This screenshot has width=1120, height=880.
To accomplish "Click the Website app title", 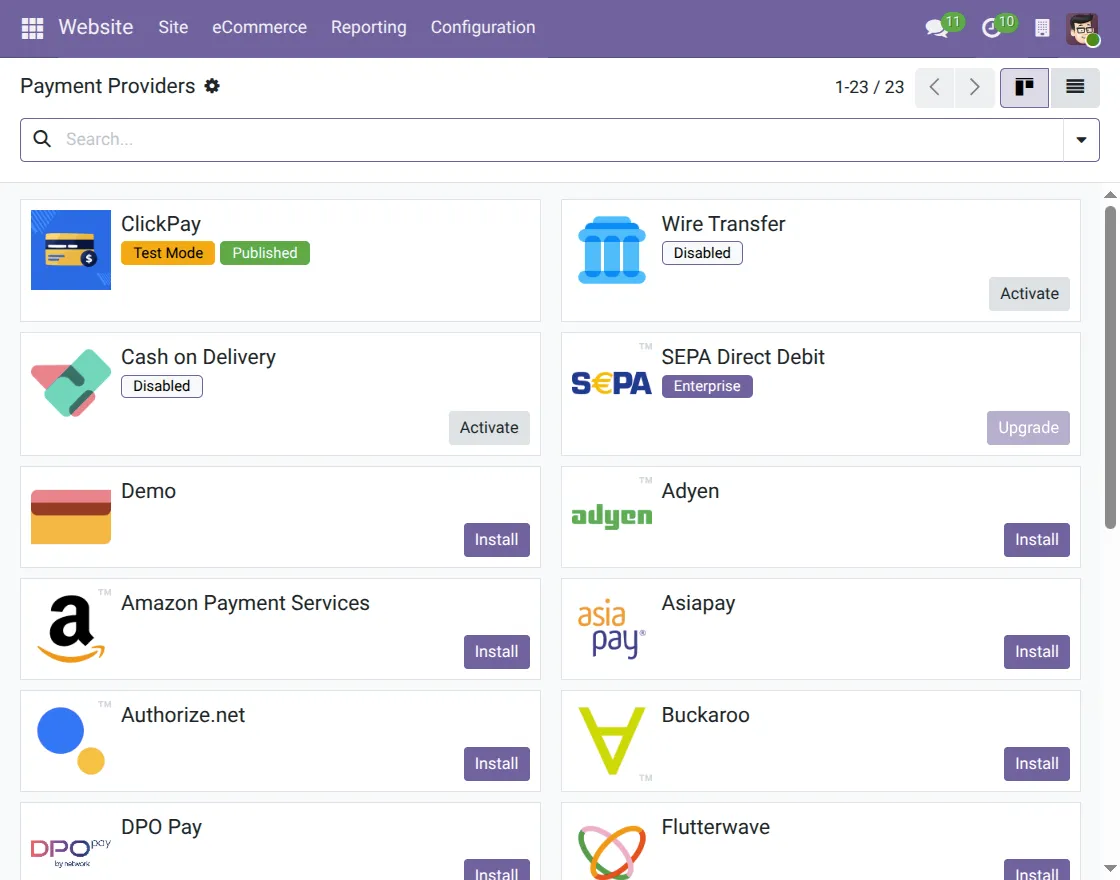I will tap(96, 27).
